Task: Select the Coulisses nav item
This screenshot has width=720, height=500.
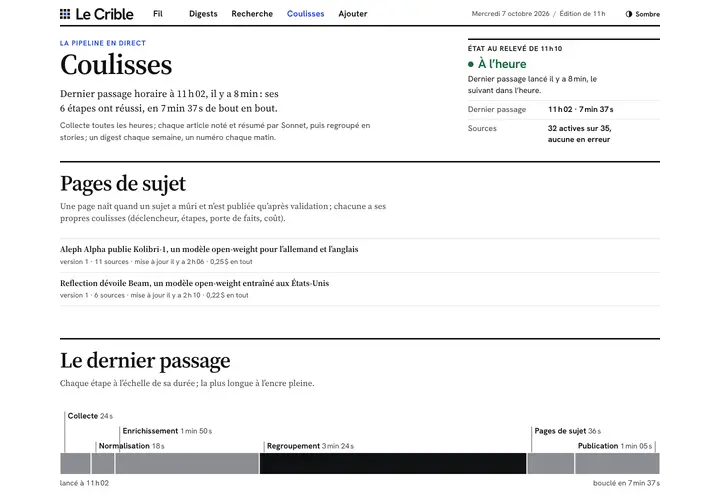Action: [x=305, y=14]
